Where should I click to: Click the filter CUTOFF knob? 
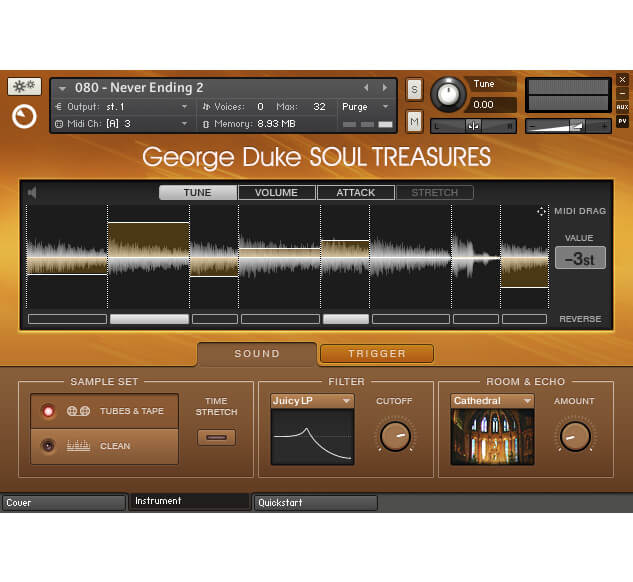395,436
